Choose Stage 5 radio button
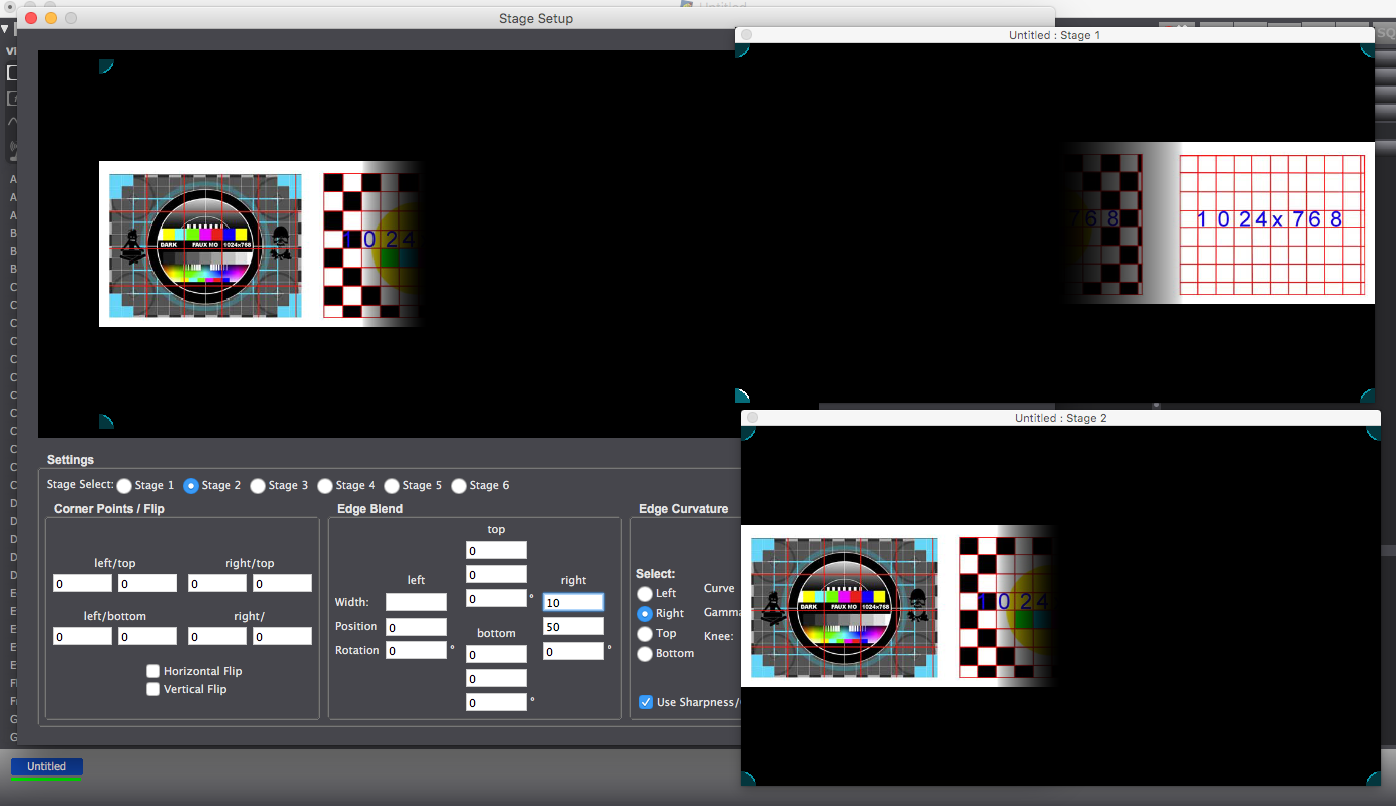 point(392,485)
